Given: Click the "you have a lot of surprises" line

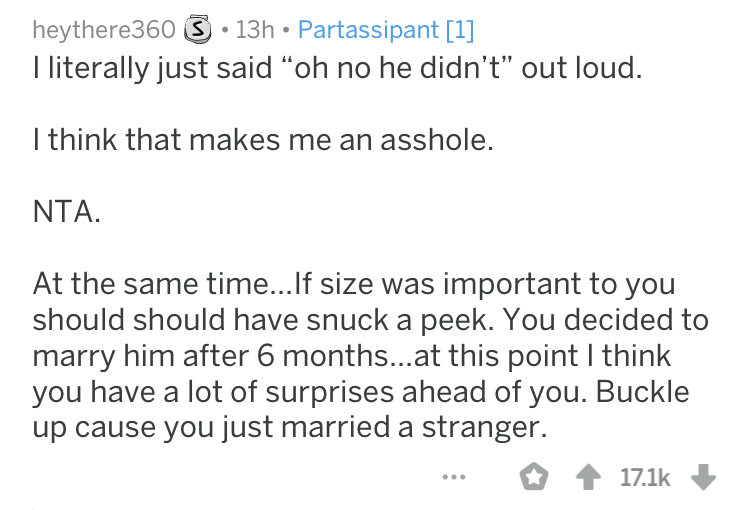Looking at the screenshot, I should 361,392.
